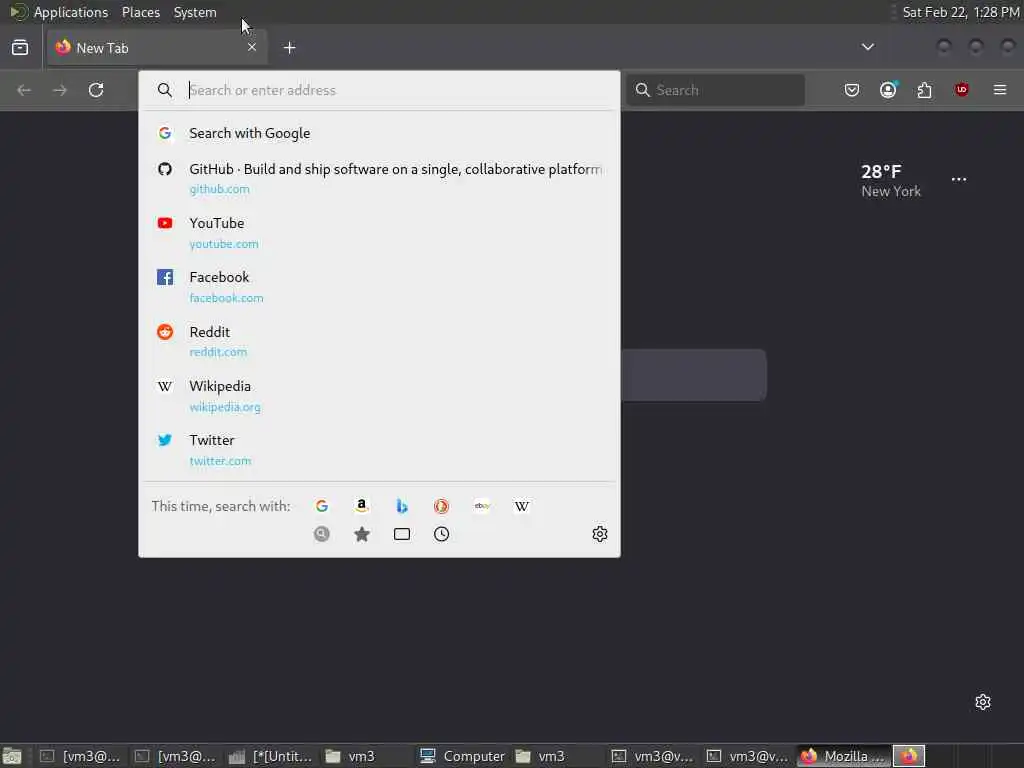Open the Firefox hamburger application menu
Image resolution: width=1024 pixels, height=768 pixels.
coord(1000,90)
